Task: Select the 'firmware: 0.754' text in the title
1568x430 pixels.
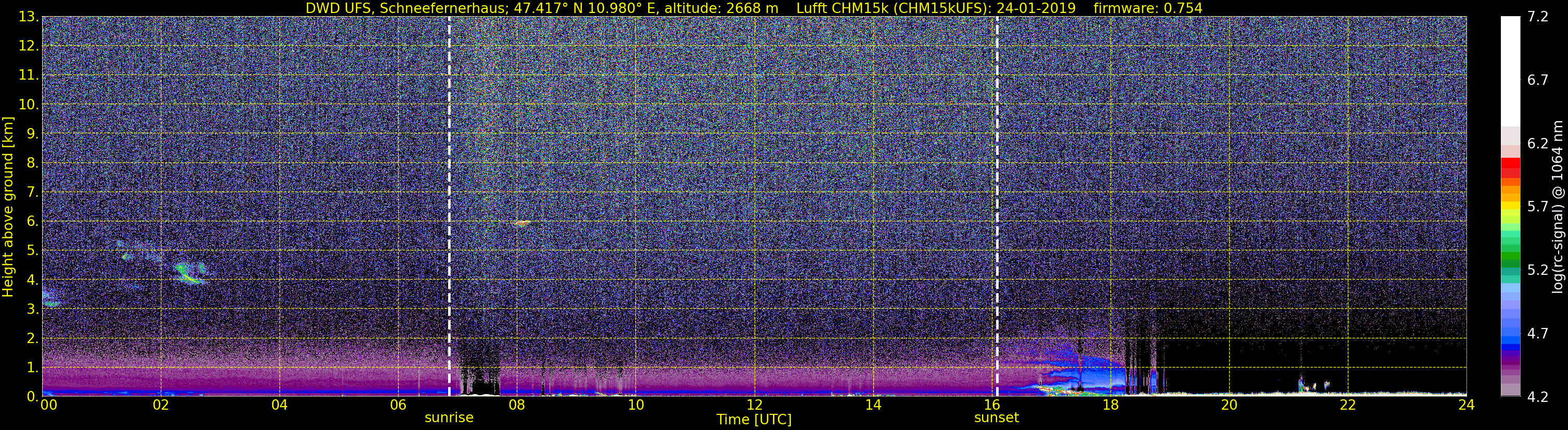Action: coord(1148,8)
